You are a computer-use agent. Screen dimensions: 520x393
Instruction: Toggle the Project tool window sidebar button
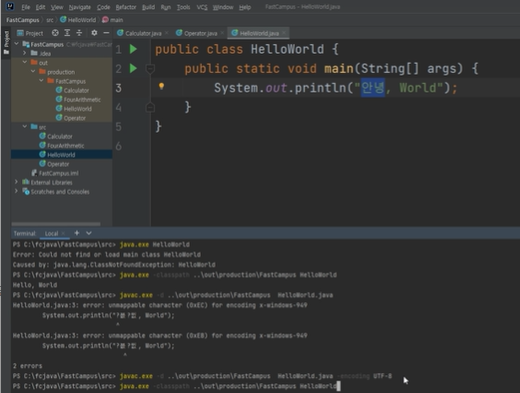(x=6, y=42)
